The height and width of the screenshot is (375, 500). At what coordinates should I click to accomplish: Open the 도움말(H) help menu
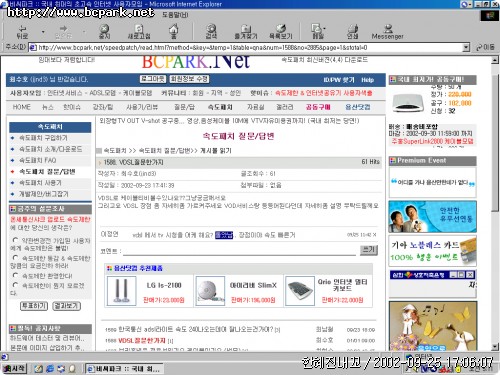tap(175, 15)
